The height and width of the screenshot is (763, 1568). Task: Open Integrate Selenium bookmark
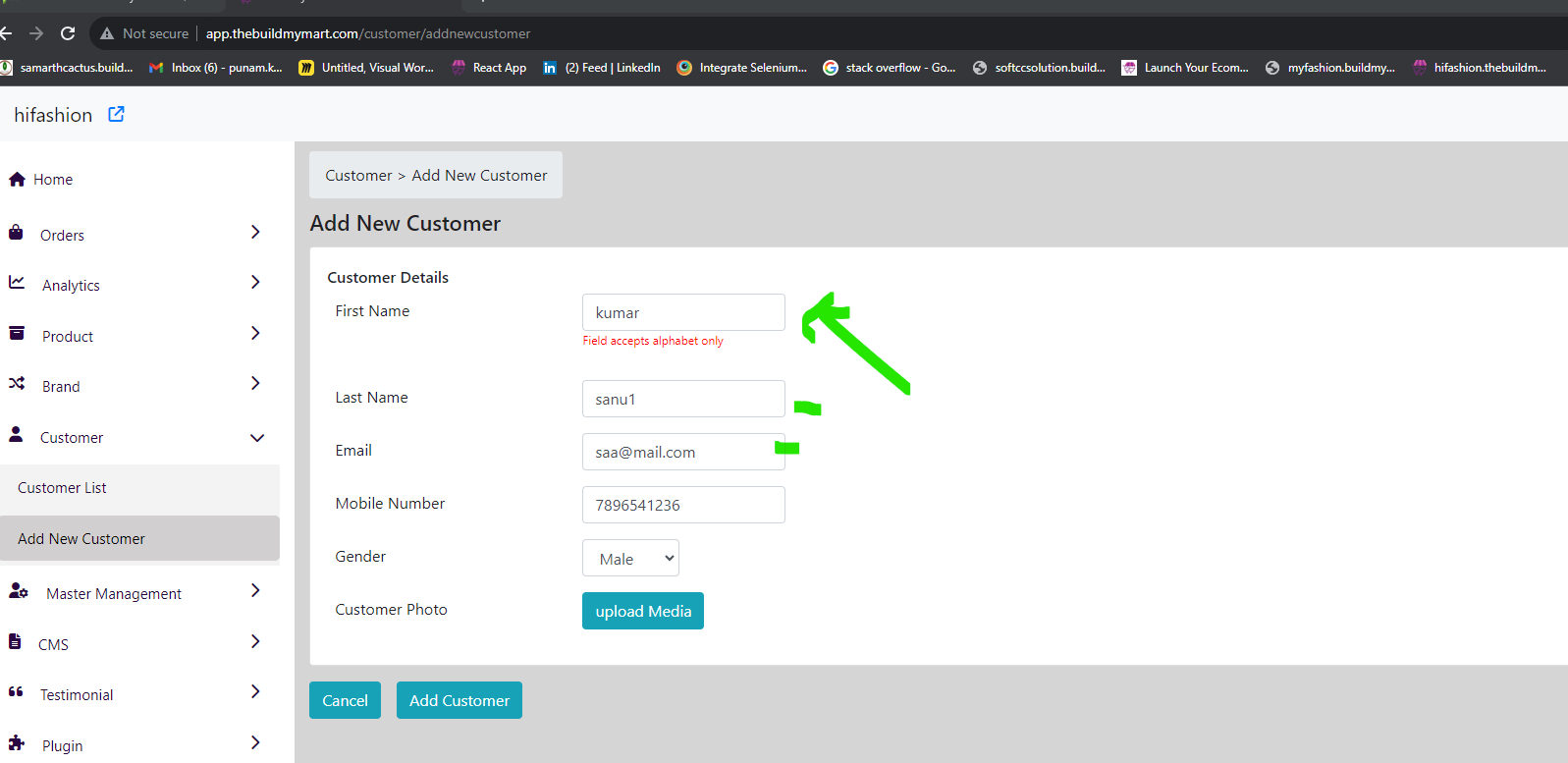[742, 68]
